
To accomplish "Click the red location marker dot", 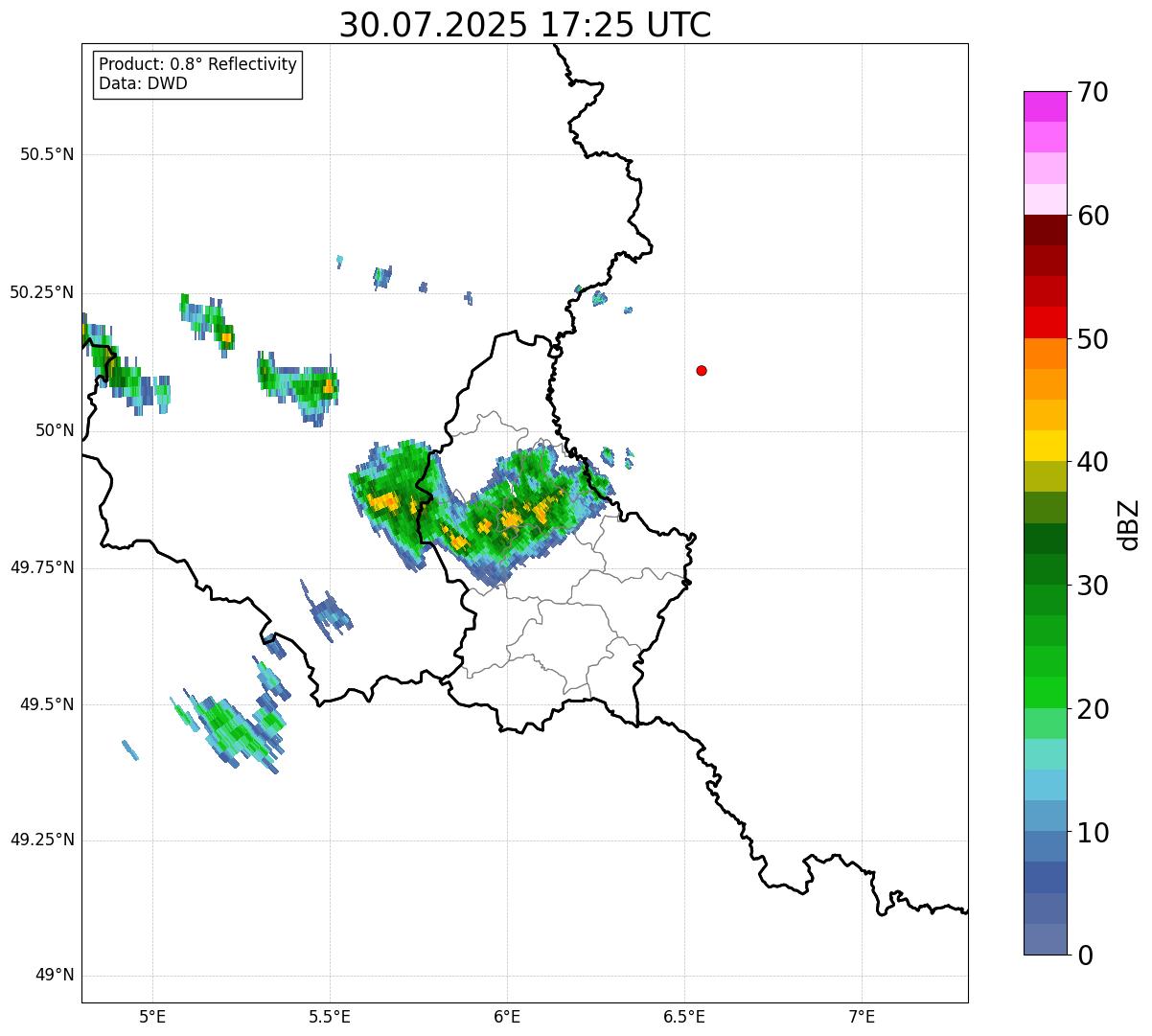I will point(702,370).
